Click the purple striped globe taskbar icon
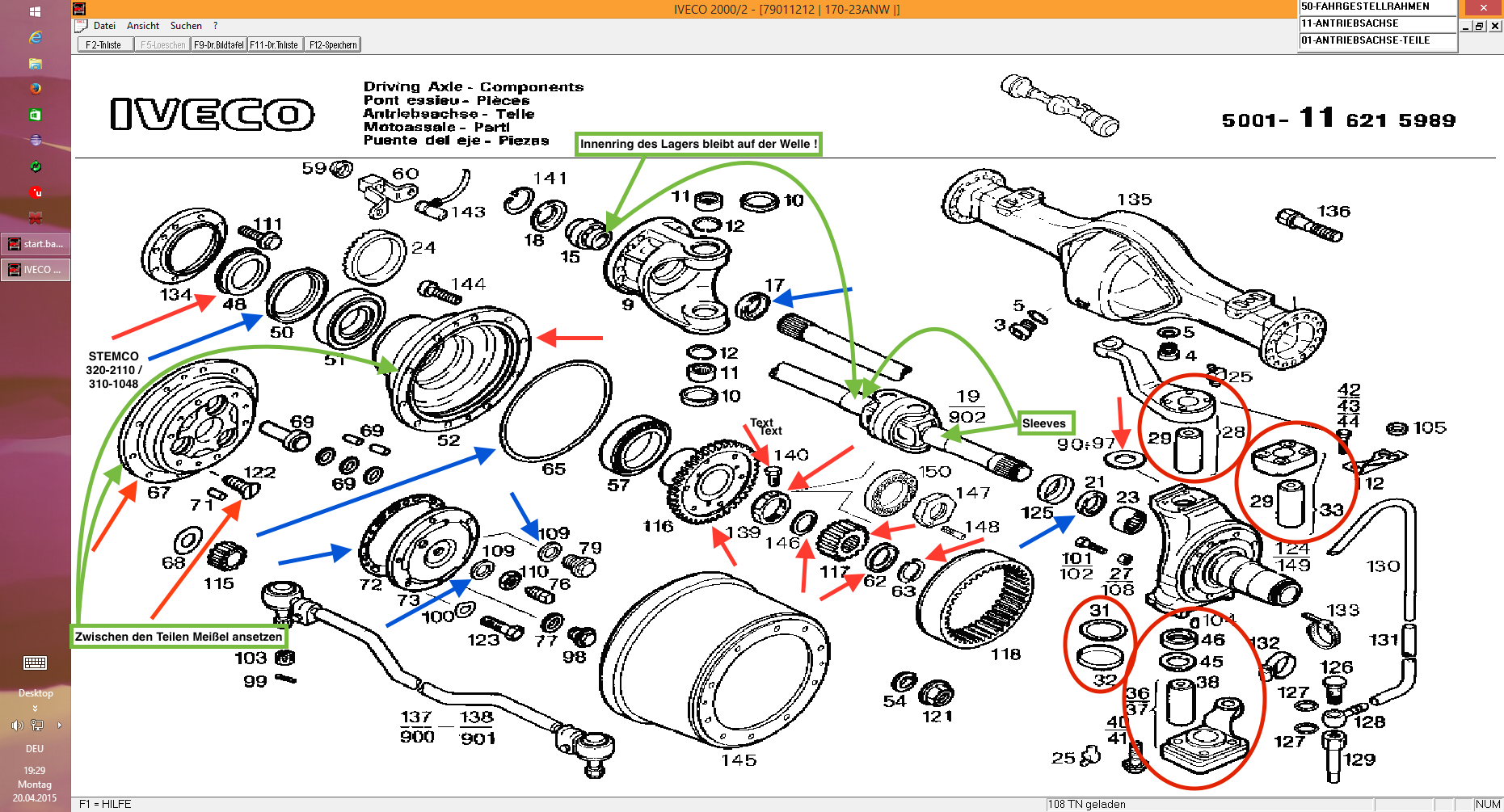Image resolution: width=1504 pixels, height=812 pixels. pos(35,141)
